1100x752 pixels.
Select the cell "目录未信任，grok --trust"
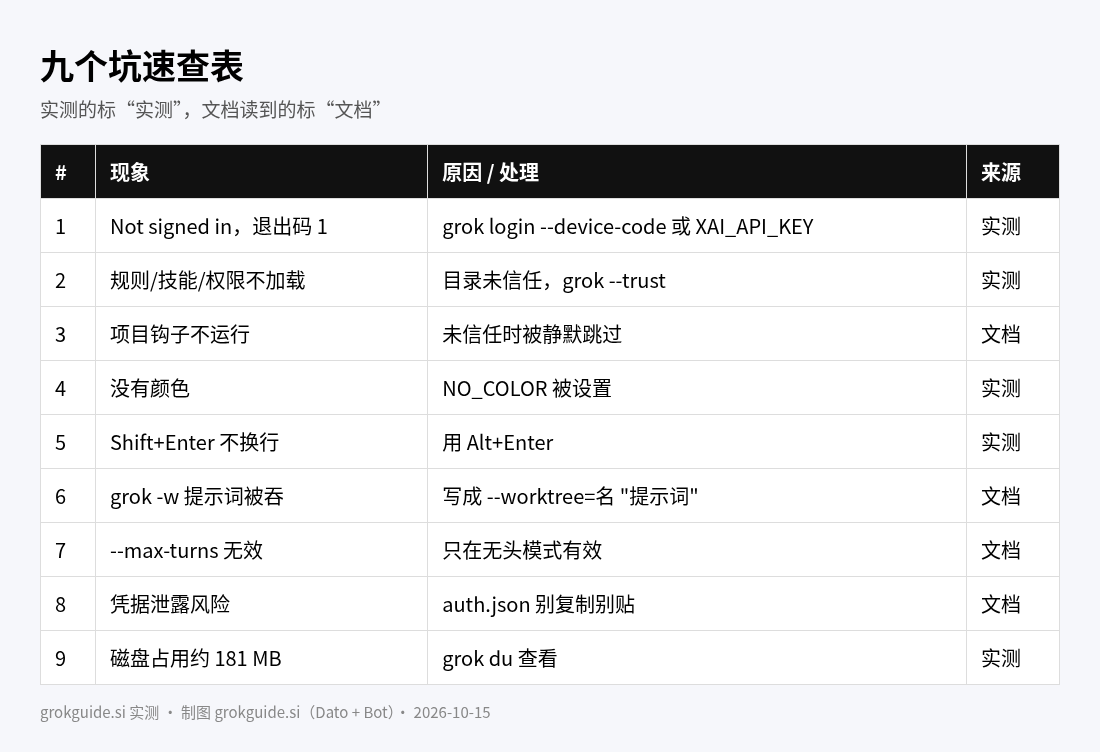click(697, 280)
